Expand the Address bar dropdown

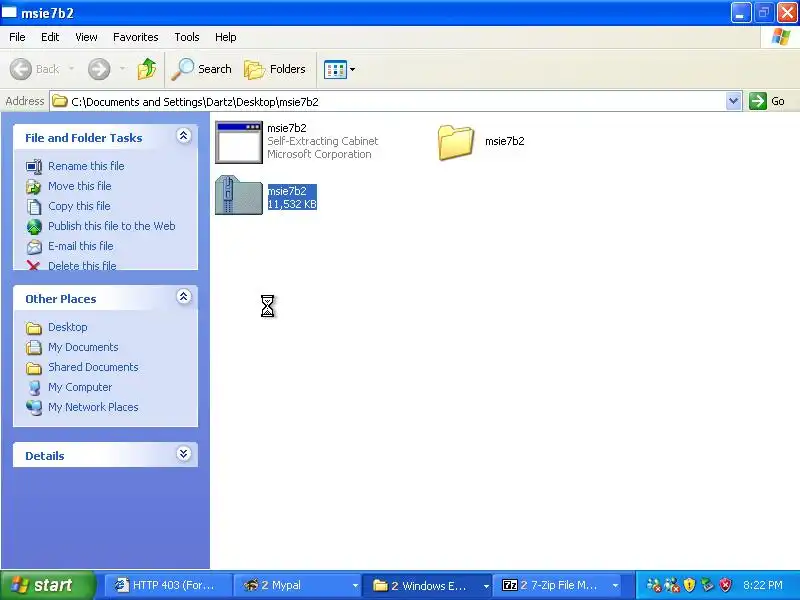[734, 101]
